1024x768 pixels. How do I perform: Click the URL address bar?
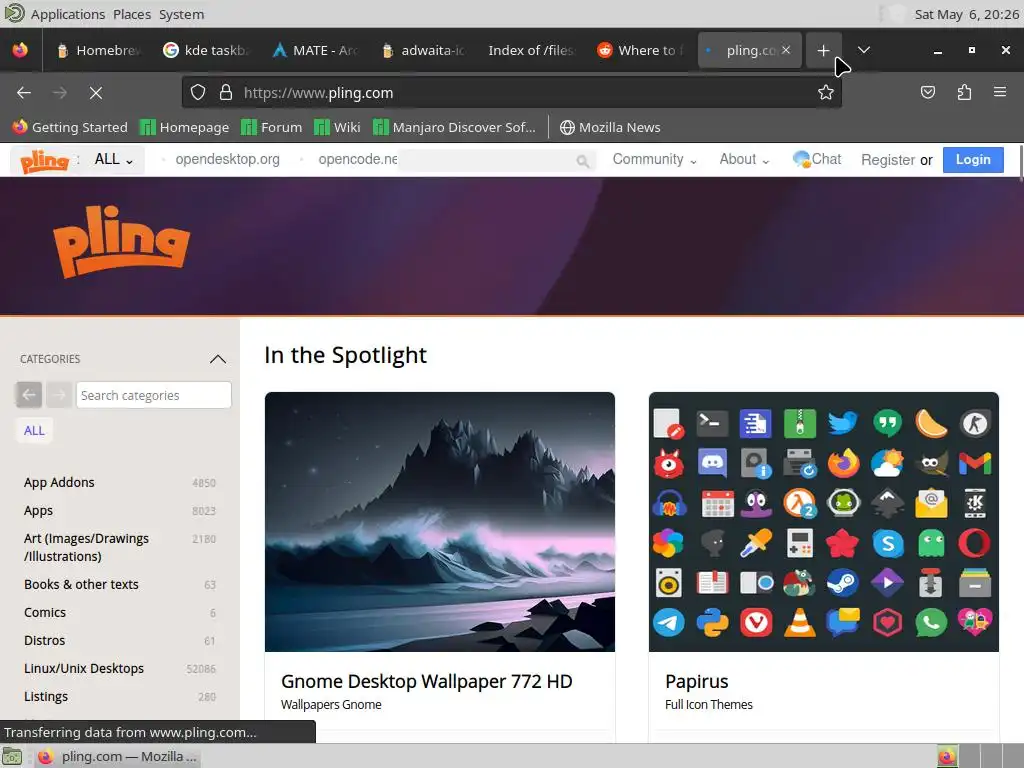click(511, 93)
